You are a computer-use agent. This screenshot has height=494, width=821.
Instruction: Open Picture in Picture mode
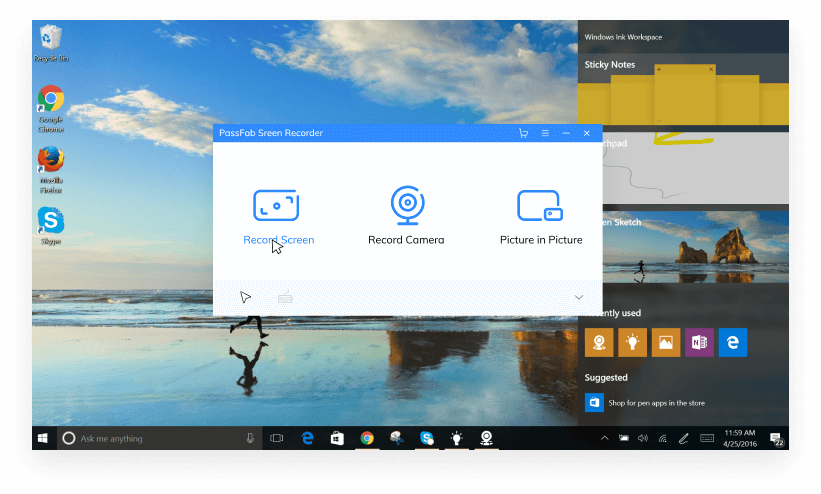coord(540,205)
